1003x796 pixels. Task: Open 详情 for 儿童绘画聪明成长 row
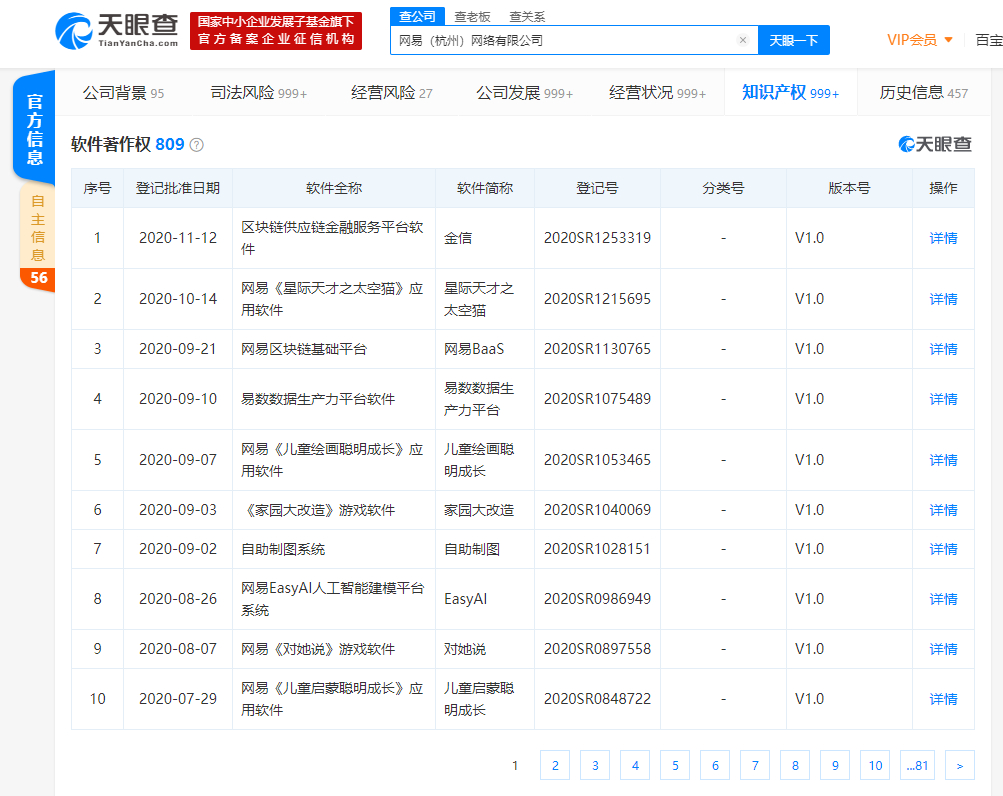point(943,460)
